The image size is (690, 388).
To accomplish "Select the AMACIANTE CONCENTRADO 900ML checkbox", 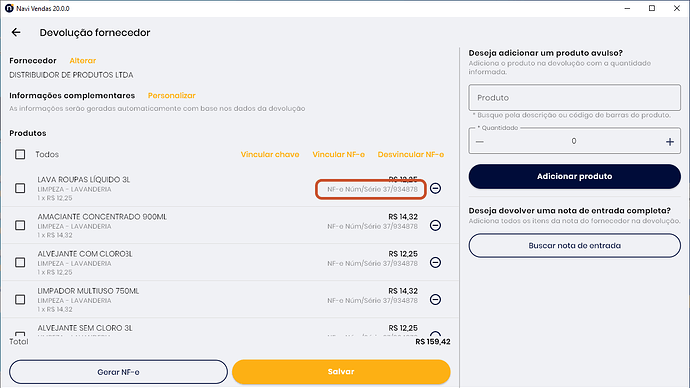I will (20, 225).
